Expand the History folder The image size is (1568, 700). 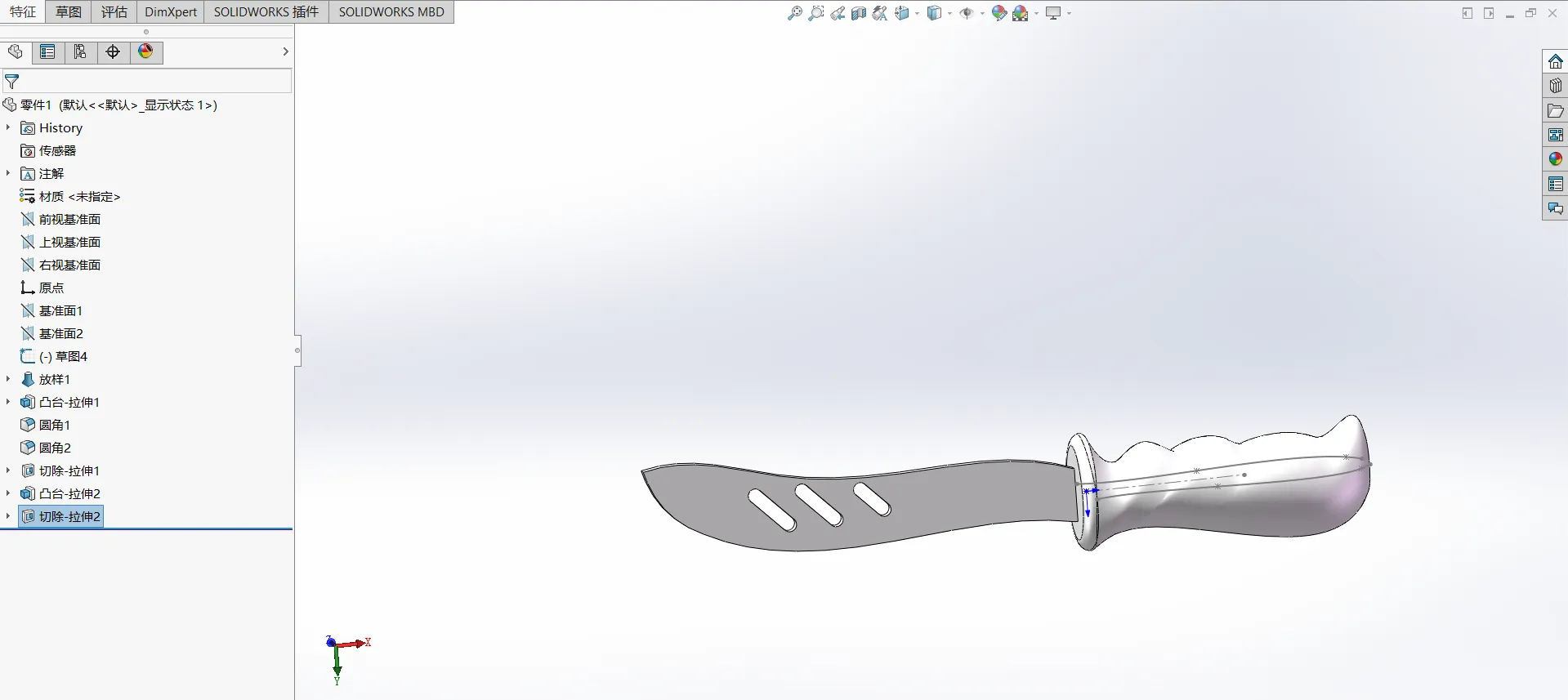pyautogui.click(x=8, y=127)
